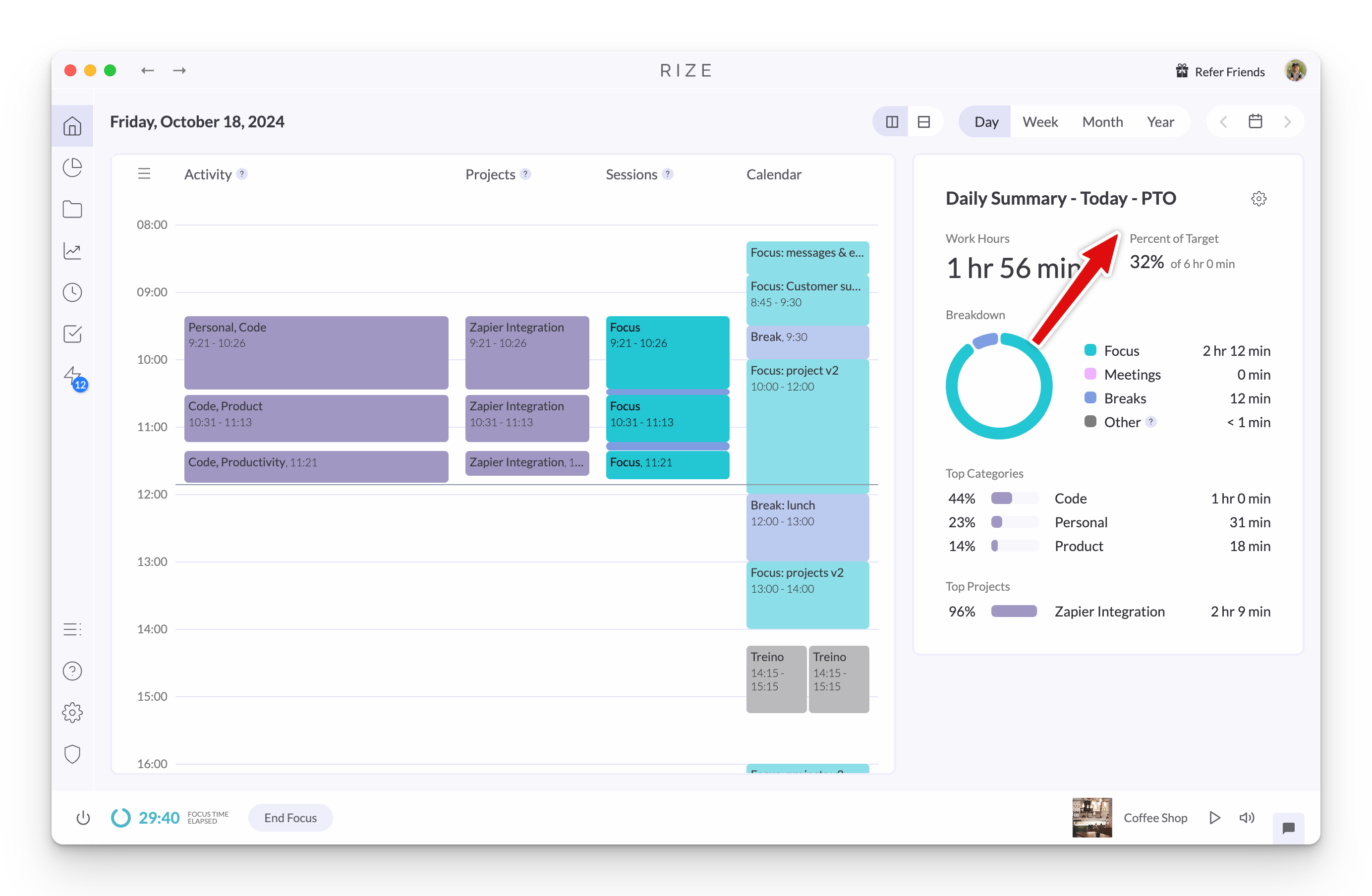Click Refer Friends link

pyautogui.click(x=1220, y=71)
